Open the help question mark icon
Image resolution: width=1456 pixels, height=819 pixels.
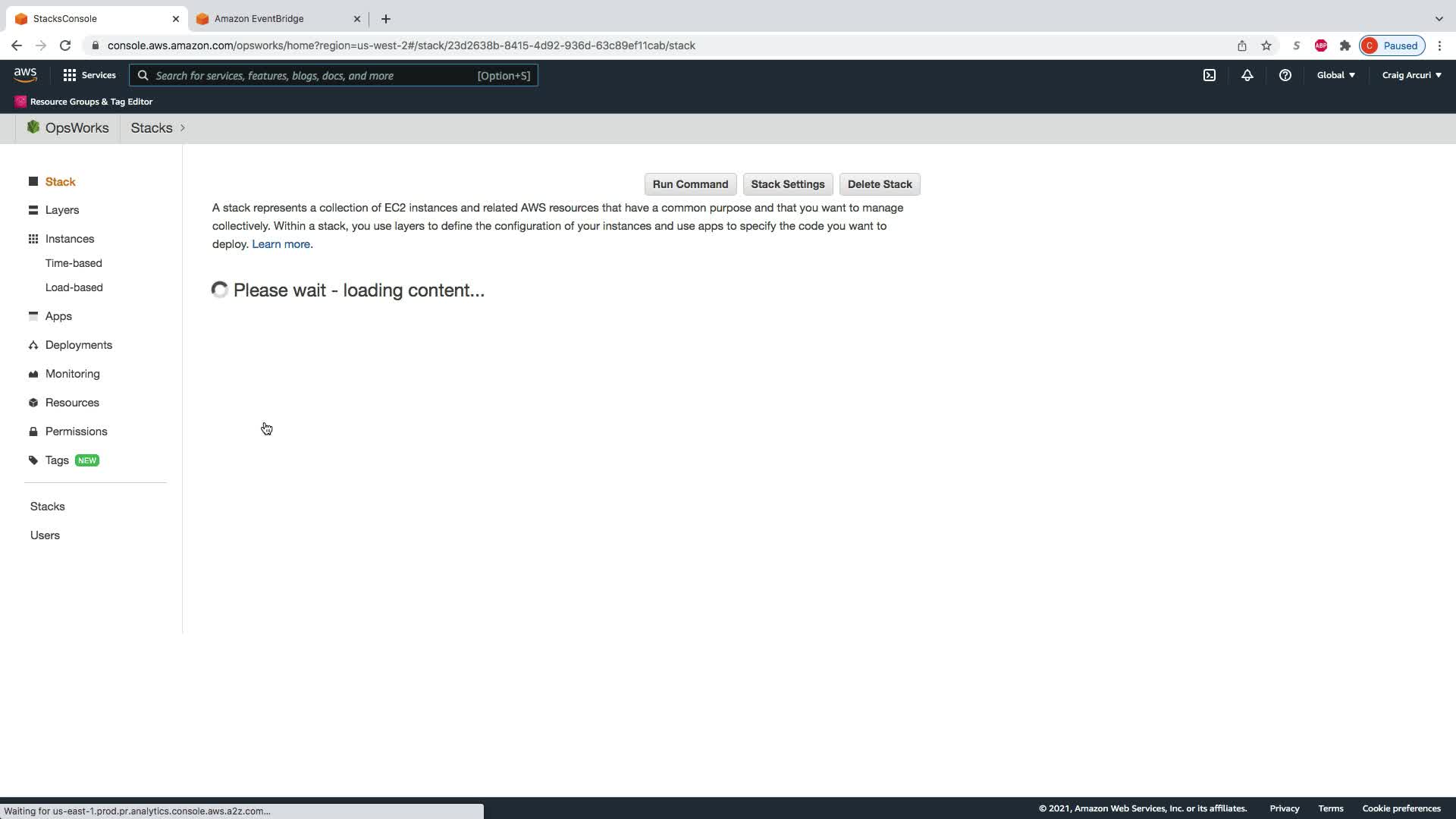1285,75
